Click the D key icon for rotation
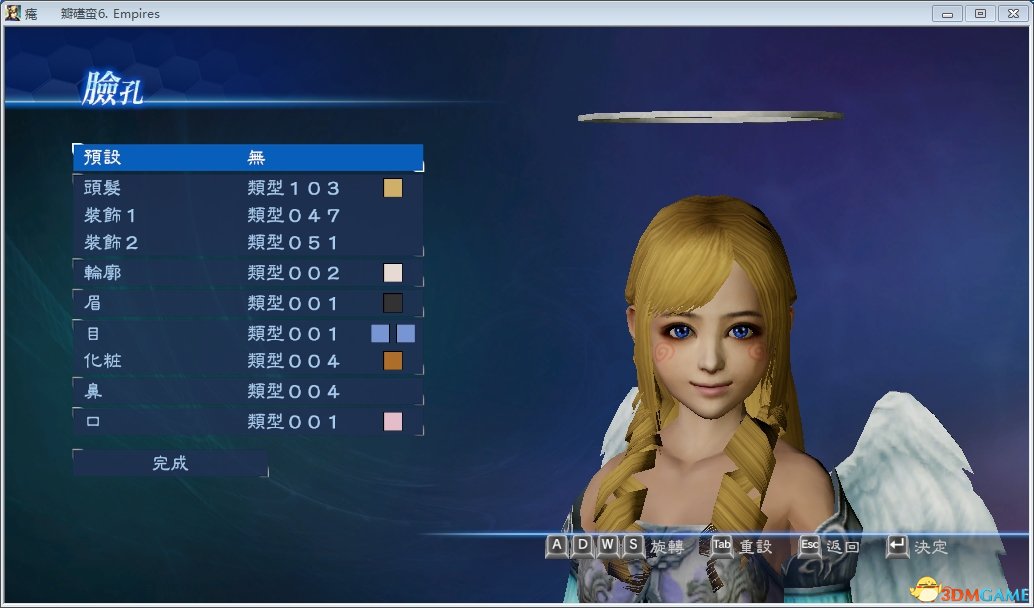Image resolution: width=1034 pixels, height=608 pixels. (582, 545)
